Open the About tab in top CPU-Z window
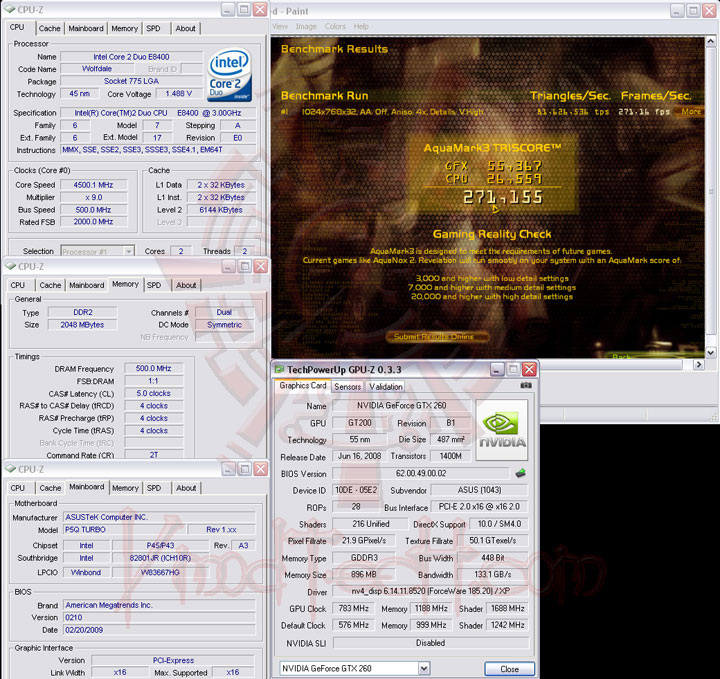 186,28
